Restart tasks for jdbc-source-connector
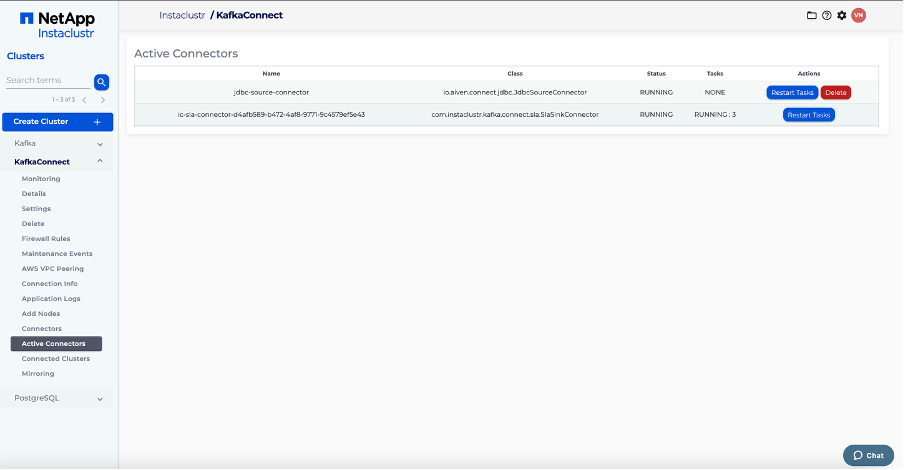904x470 pixels. tap(792, 92)
